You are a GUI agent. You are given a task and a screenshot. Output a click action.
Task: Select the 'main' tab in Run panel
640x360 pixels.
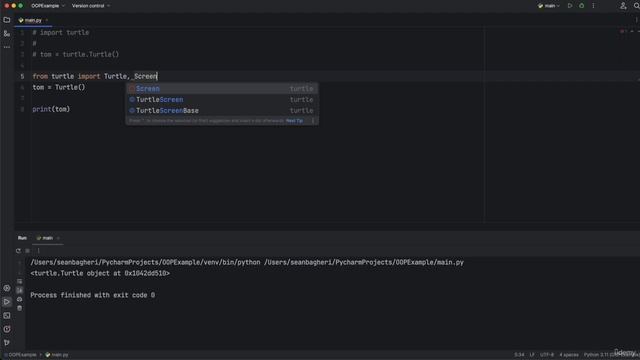click(45, 238)
